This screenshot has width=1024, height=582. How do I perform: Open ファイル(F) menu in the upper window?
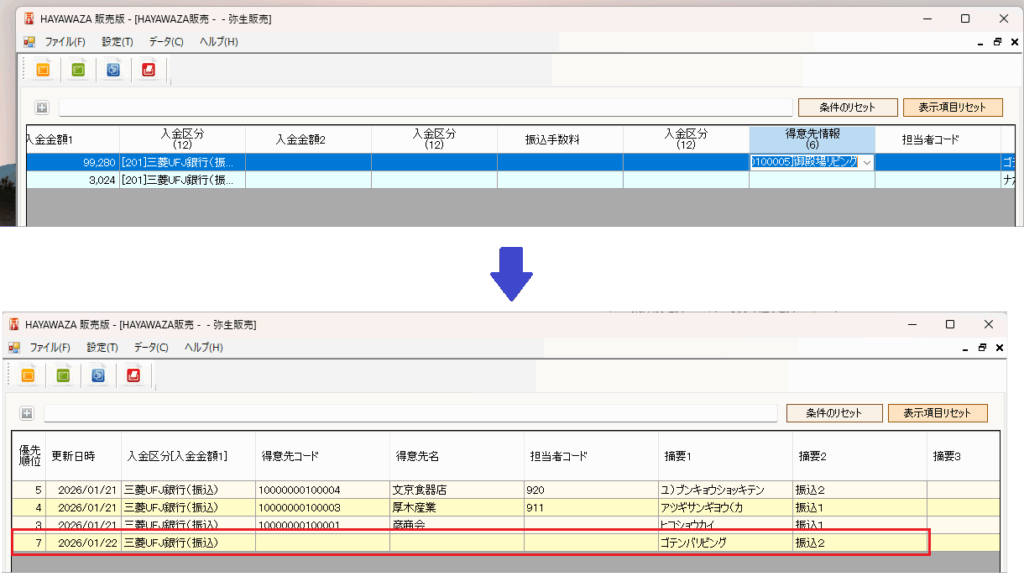65,42
